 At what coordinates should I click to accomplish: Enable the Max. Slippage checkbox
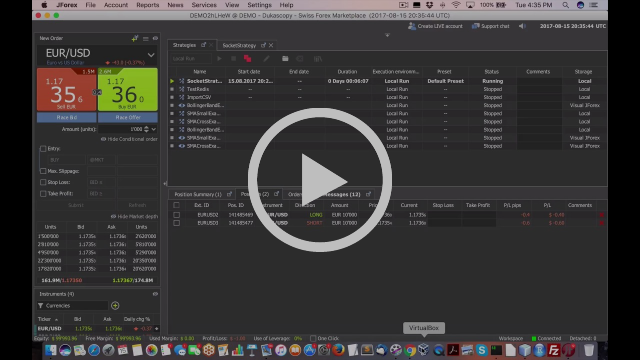43,171
